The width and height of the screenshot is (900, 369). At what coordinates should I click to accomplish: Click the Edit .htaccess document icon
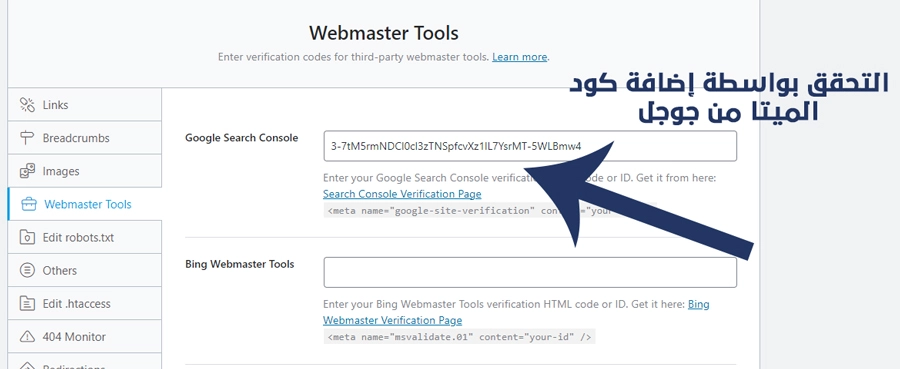[x=27, y=304]
